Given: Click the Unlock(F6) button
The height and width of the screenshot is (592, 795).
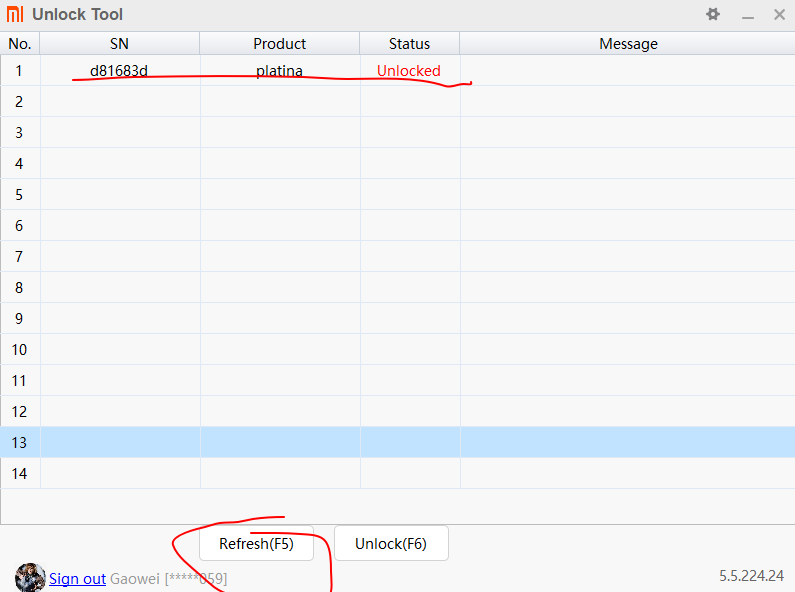Looking at the screenshot, I should 391,543.
